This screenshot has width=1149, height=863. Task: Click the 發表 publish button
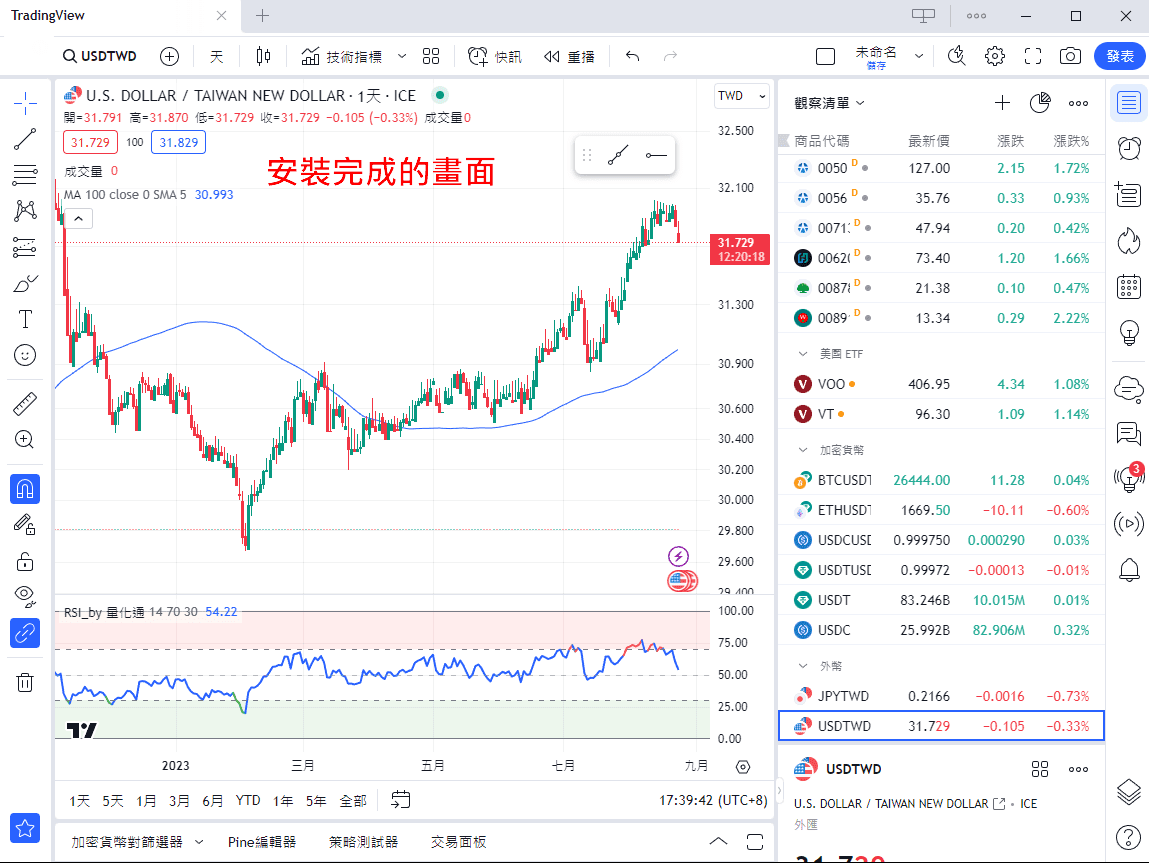(x=1119, y=56)
